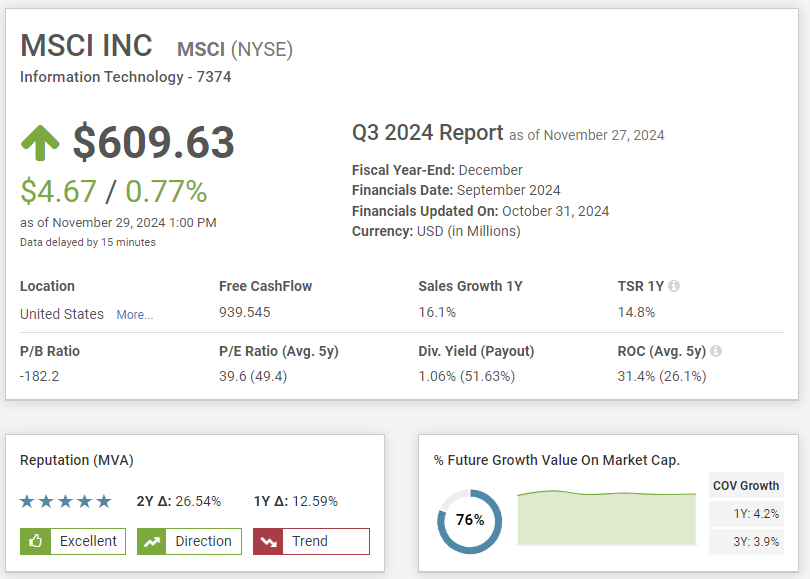This screenshot has width=810, height=579.
Task: Click the Trend label
Action: (x=310, y=541)
